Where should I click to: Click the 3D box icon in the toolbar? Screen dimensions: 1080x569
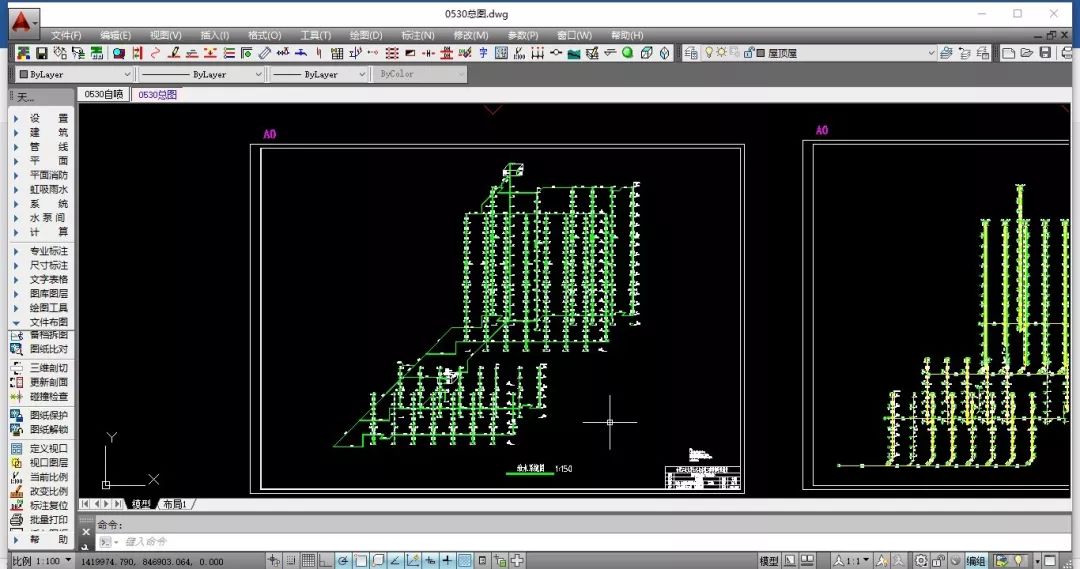[x=646, y=53]
